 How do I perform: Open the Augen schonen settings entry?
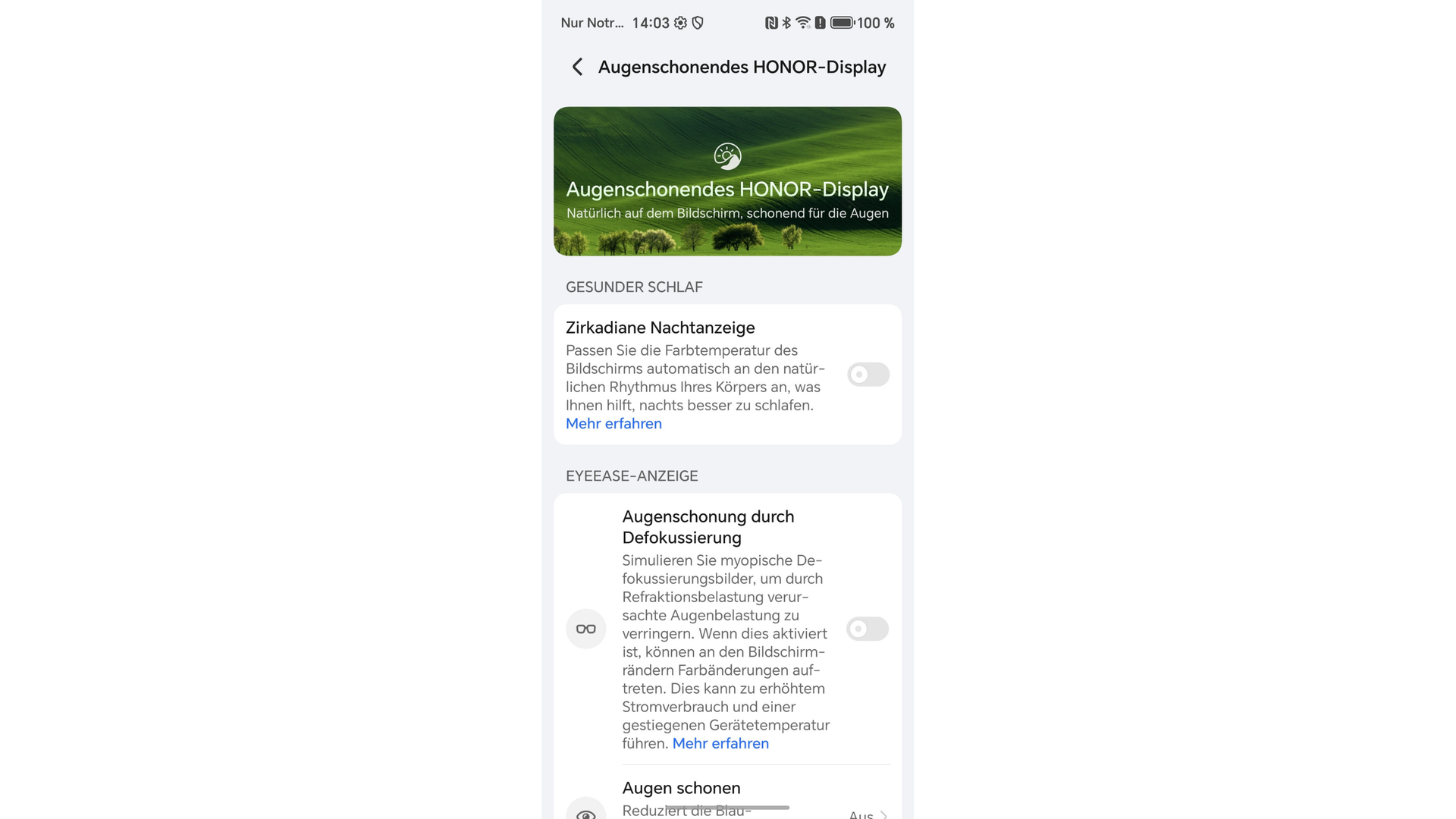tap(727, 796)
